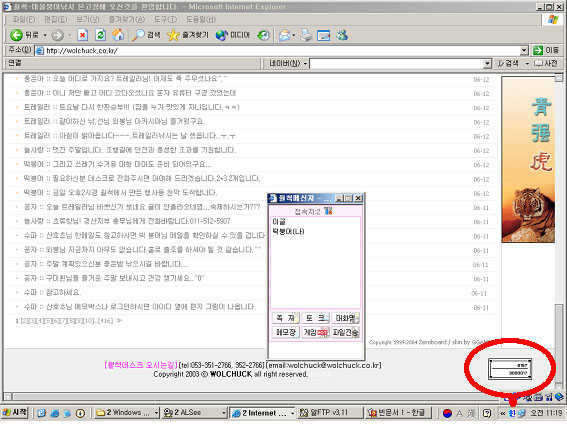567x425 pixels.
Task: Switch to the 알FTP v3.11 taskbar item
Action: point(330,413)
